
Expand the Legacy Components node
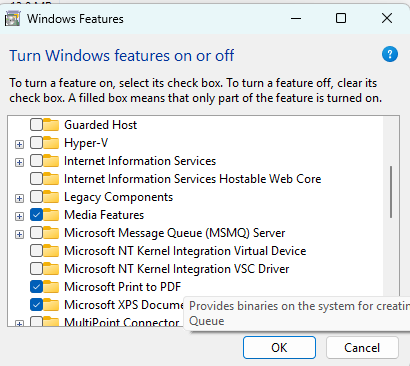20,198
